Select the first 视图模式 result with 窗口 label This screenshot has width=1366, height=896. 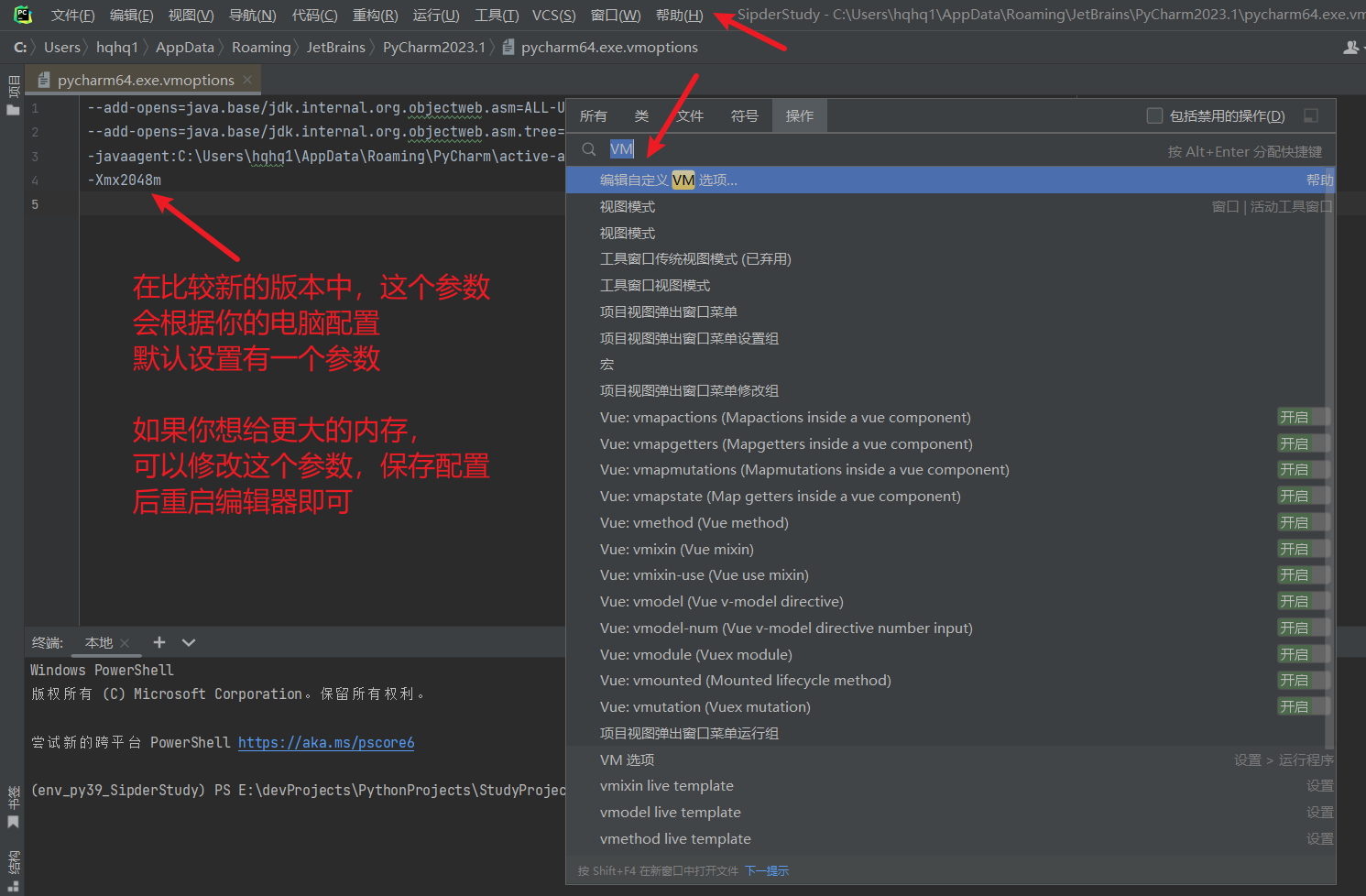pyautogui.click(x=950, y=206)
